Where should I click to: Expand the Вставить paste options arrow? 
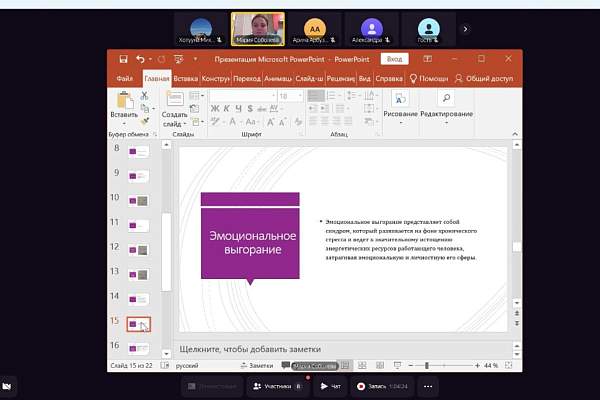(x=124, y=124)
